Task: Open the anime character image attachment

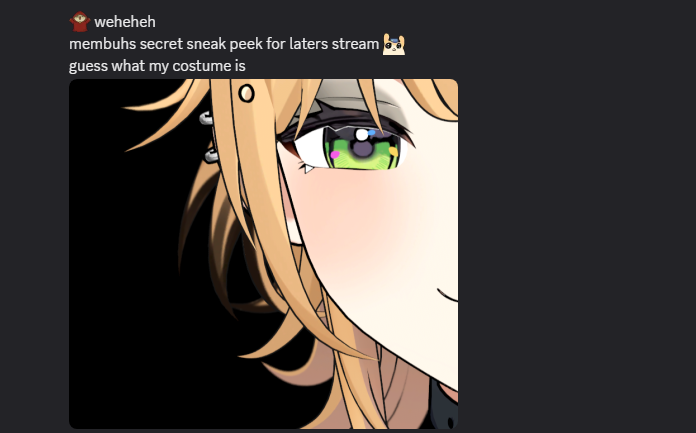Action: (x=263, y=254)
